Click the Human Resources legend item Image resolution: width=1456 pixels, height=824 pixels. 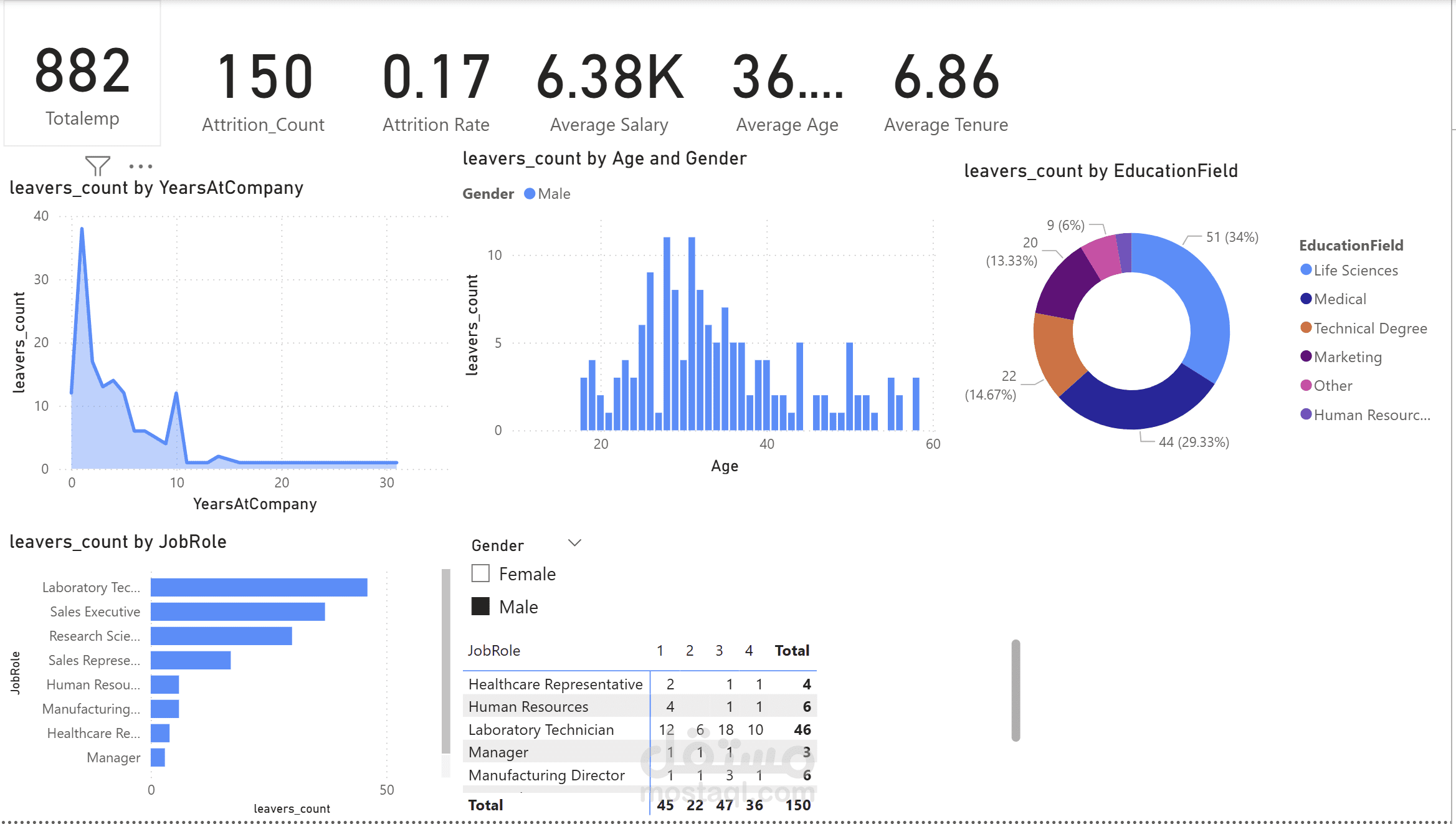pyautogui.click(x=1371, y=415)
